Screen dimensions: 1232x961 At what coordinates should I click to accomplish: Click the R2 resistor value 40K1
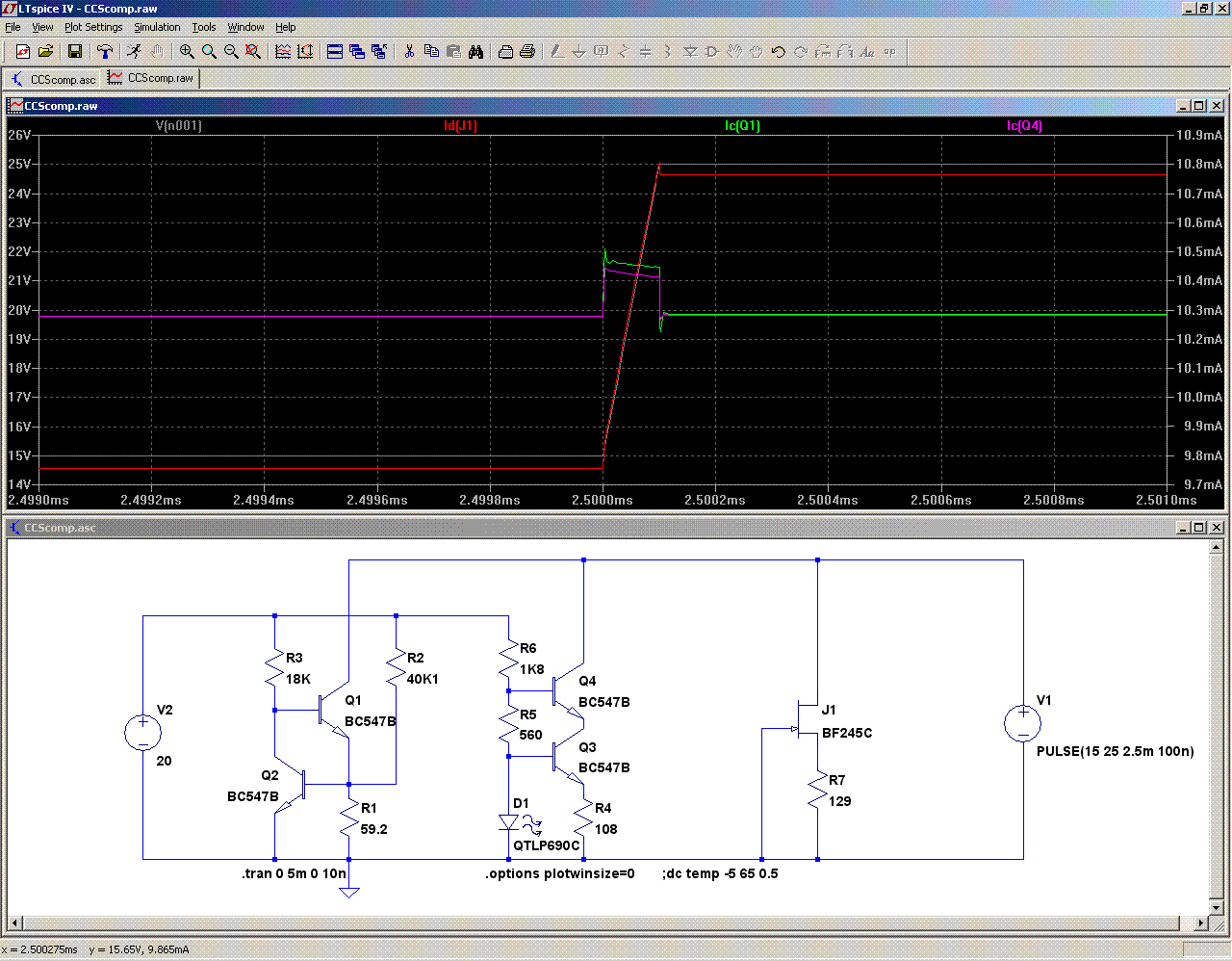coord(423,679)
